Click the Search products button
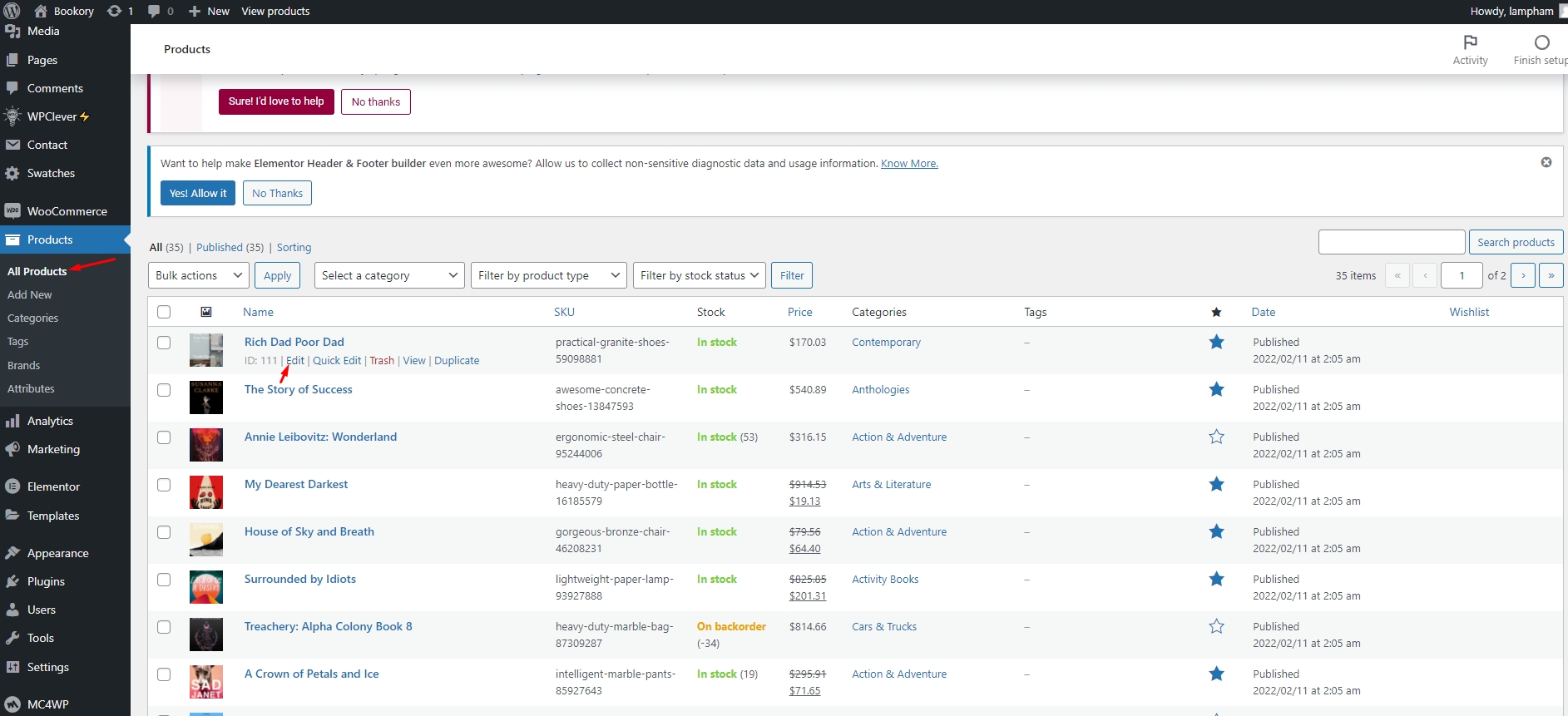 (x=1515, y=242)
